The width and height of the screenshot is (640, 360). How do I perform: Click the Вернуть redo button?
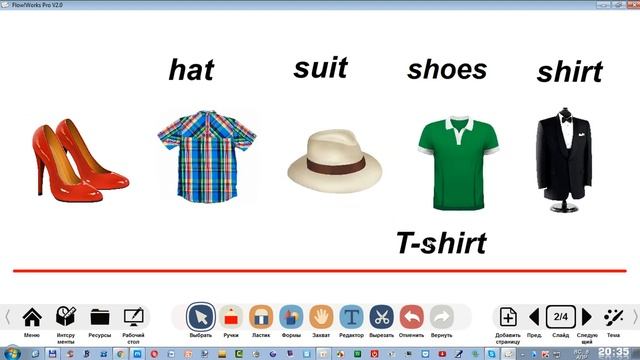[x=442, y=317]
